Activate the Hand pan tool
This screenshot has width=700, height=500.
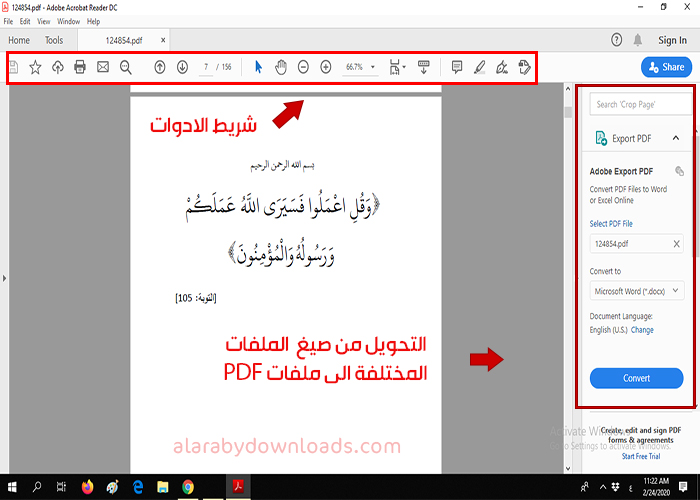tap(281, 67)
